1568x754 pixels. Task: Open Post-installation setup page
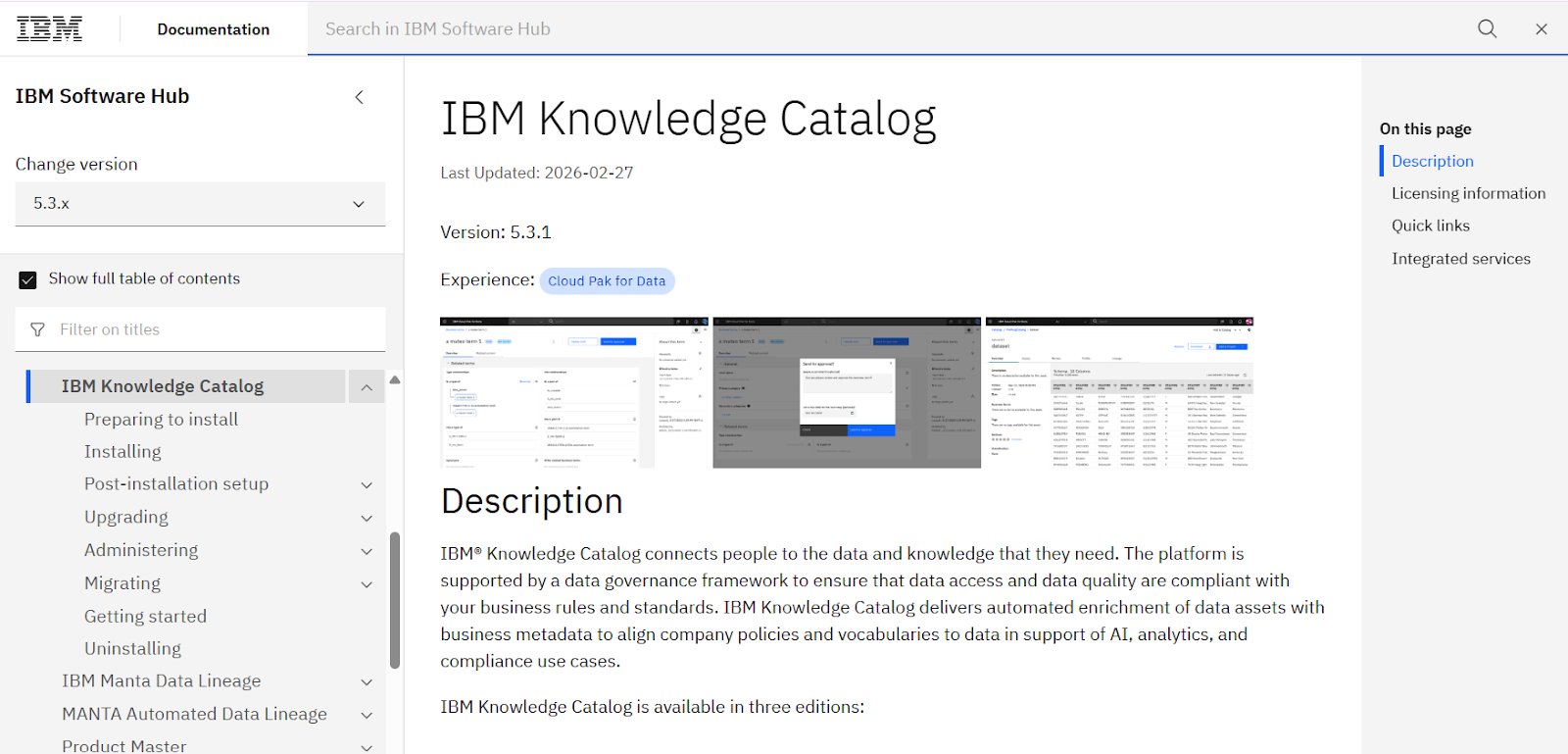click(x=176, y=483)
